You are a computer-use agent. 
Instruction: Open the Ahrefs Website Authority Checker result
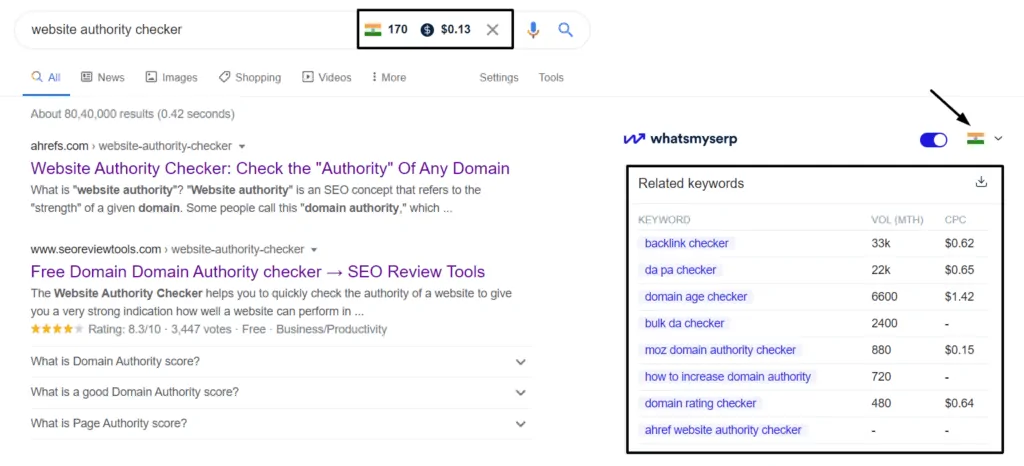[270, 168]
